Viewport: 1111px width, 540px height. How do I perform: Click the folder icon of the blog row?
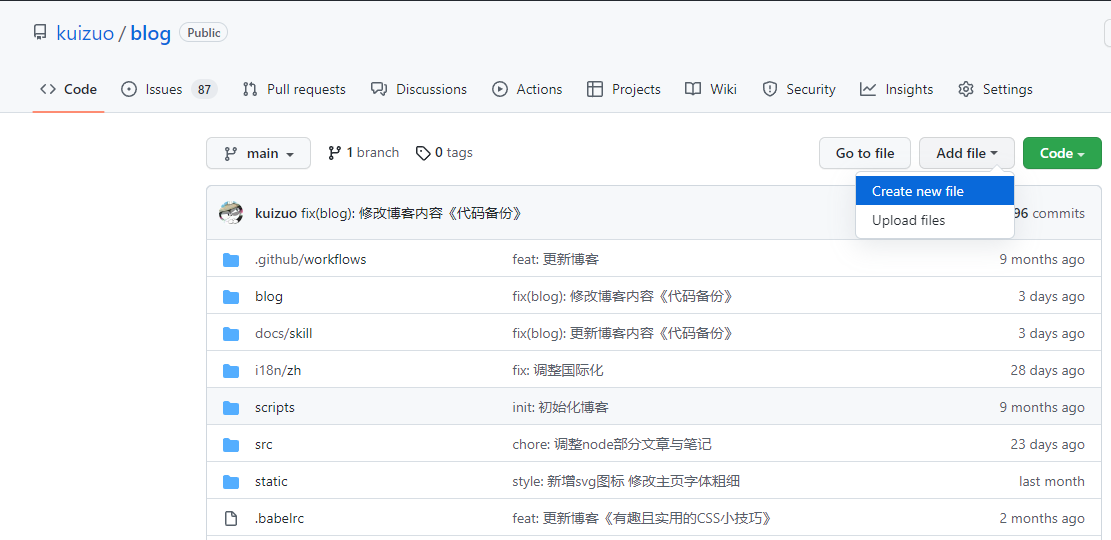pyautogui.click(x=231, y=296)
